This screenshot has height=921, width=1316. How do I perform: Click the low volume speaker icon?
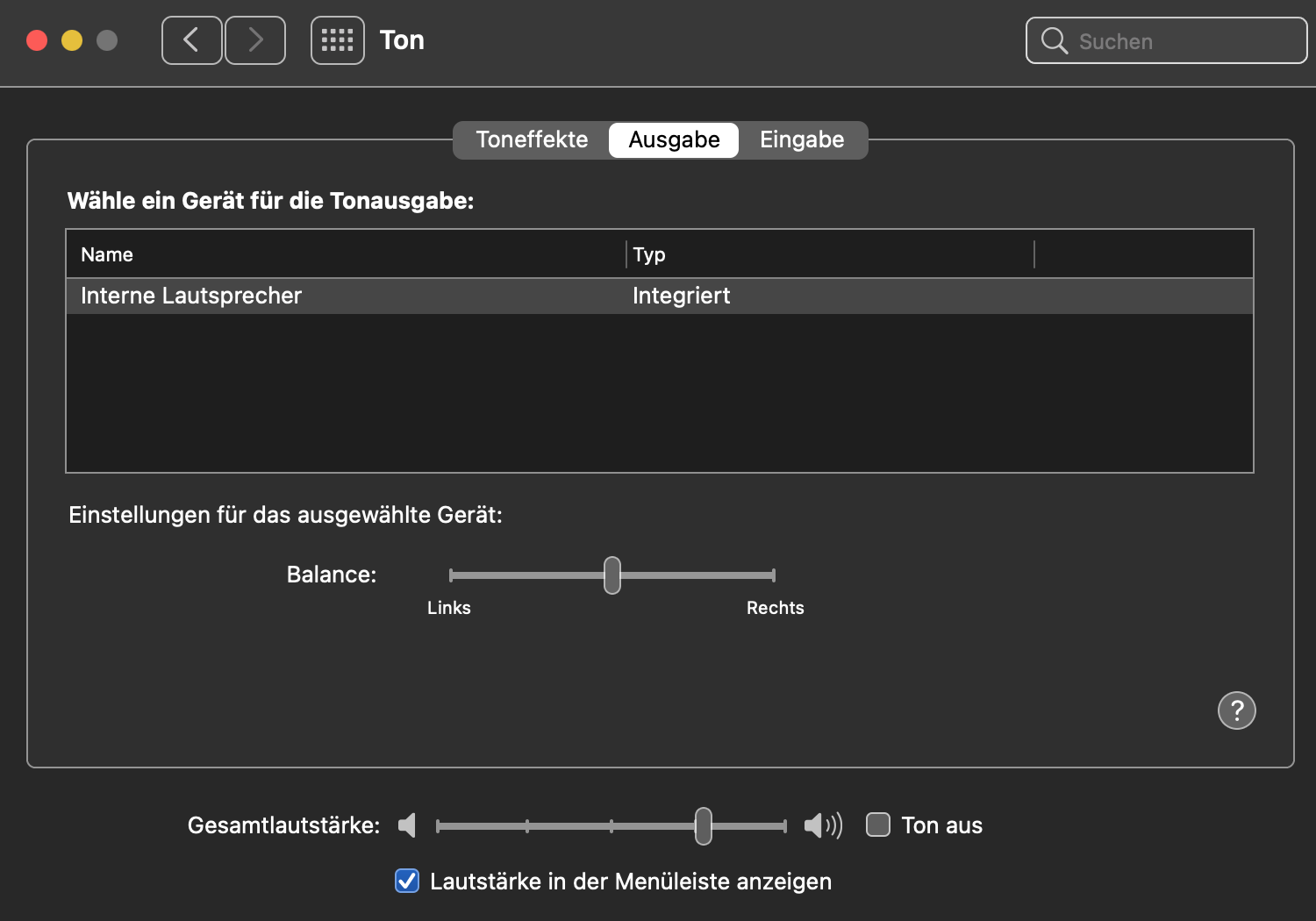[407, 825]
